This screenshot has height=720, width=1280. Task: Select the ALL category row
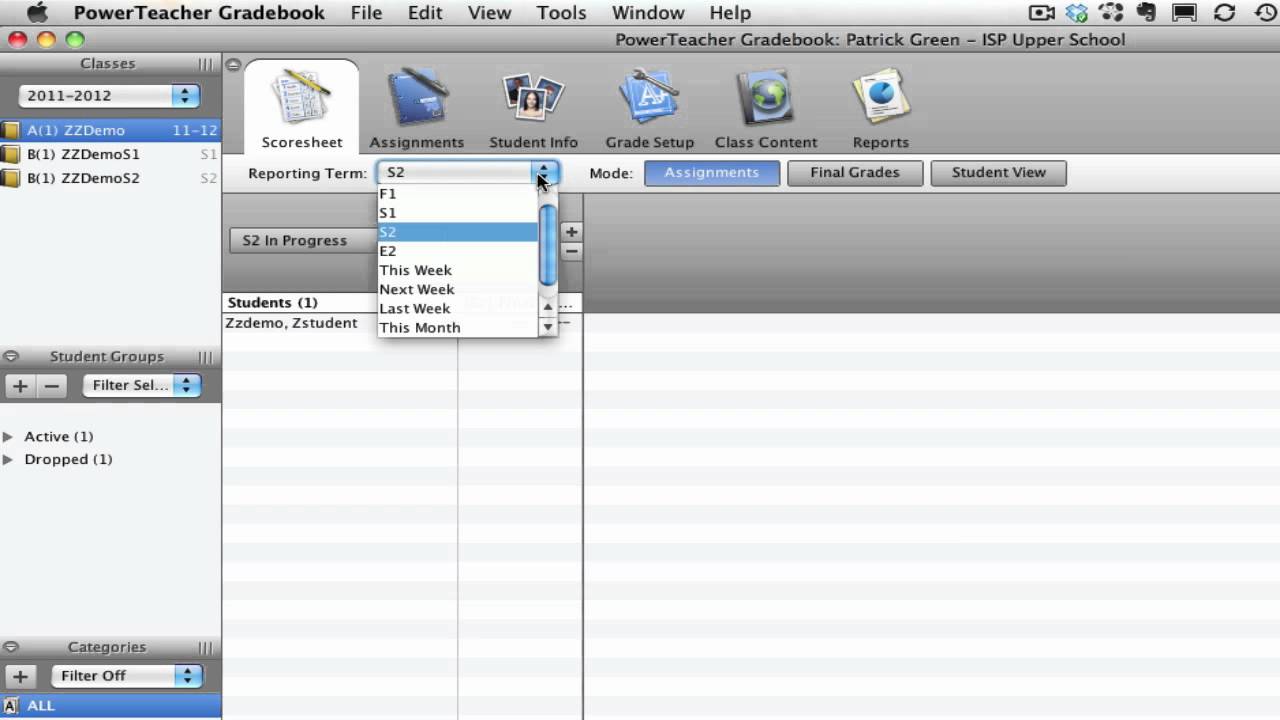point(110,705)
